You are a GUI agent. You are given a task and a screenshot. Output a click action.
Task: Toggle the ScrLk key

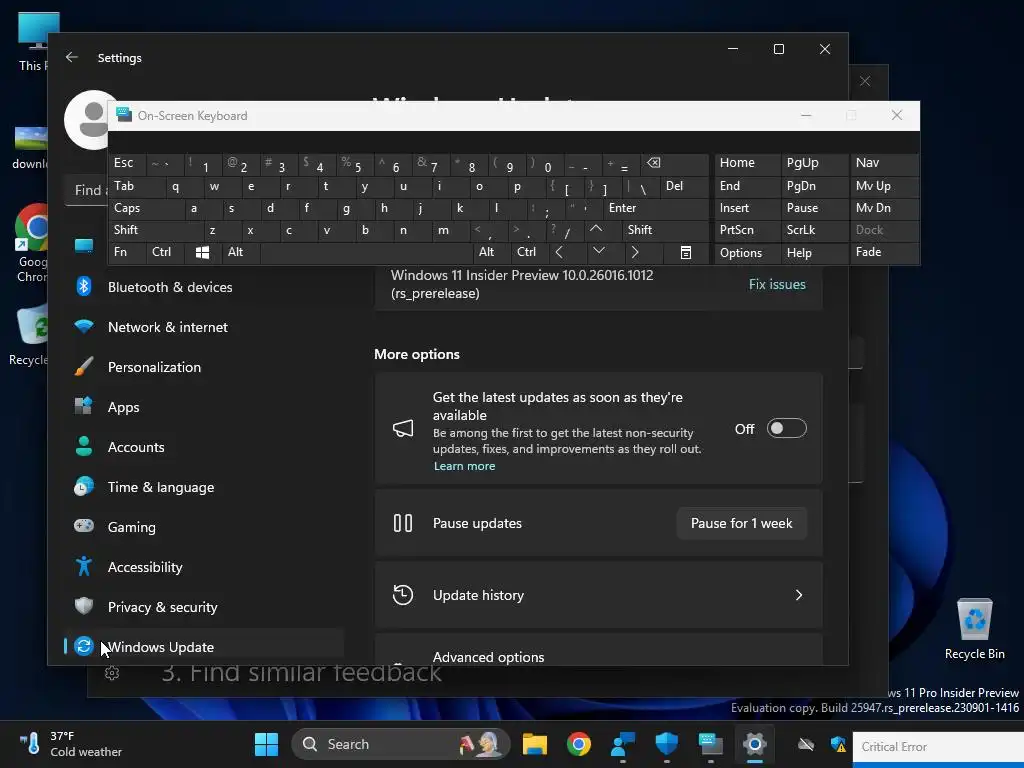coord(814,230)
